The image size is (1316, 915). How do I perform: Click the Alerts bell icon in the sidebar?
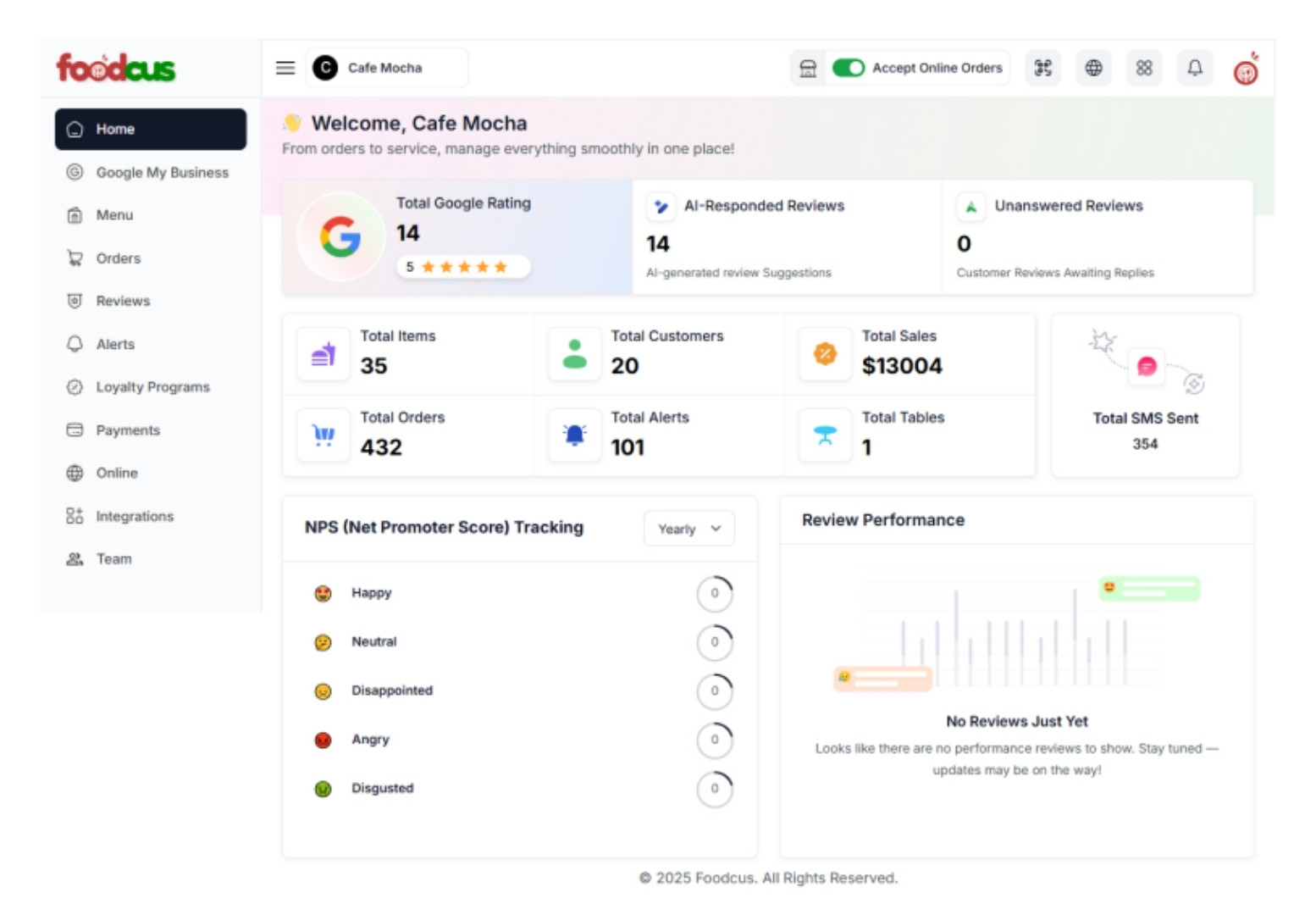pyautogui.click(x=76, y=344)
